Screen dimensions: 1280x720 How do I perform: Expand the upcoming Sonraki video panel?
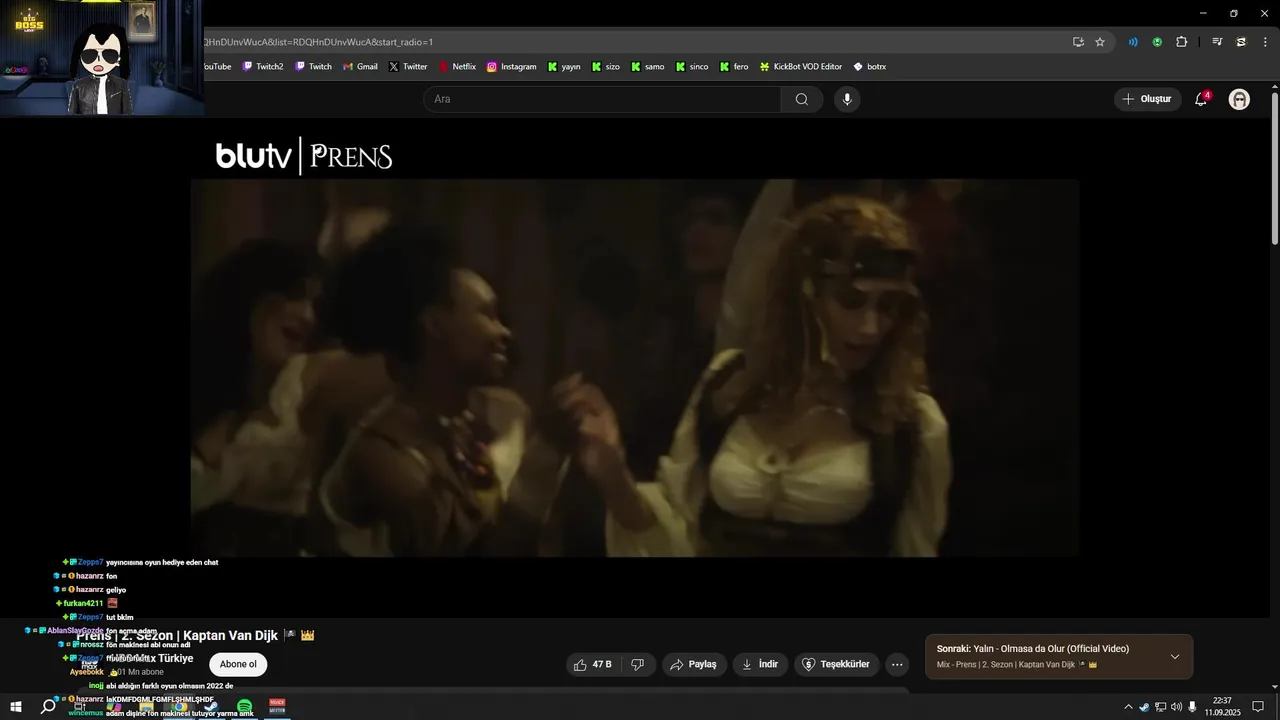tap(1175, 657)
